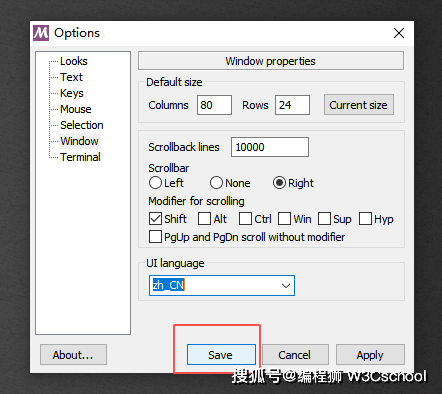Close the Options dialog with X
The width and height of the screenshot is (442, 394).
399,33
